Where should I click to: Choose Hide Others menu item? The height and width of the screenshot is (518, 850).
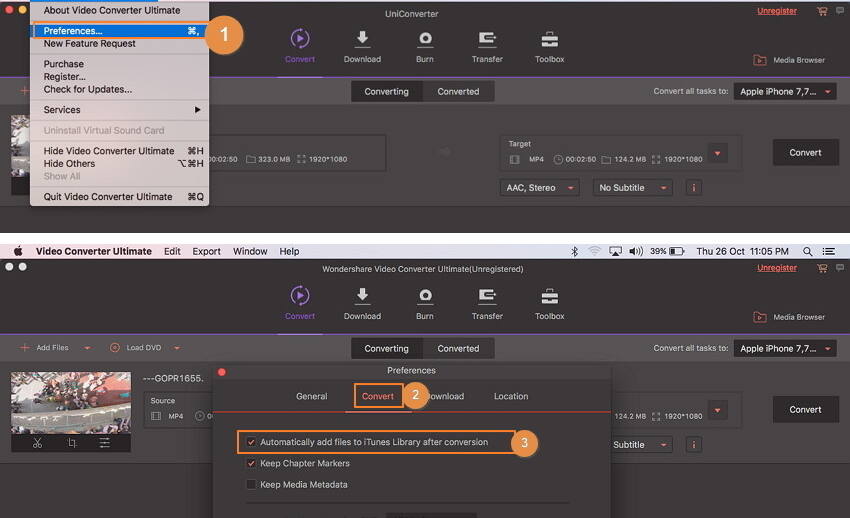(x=119, y=164)
